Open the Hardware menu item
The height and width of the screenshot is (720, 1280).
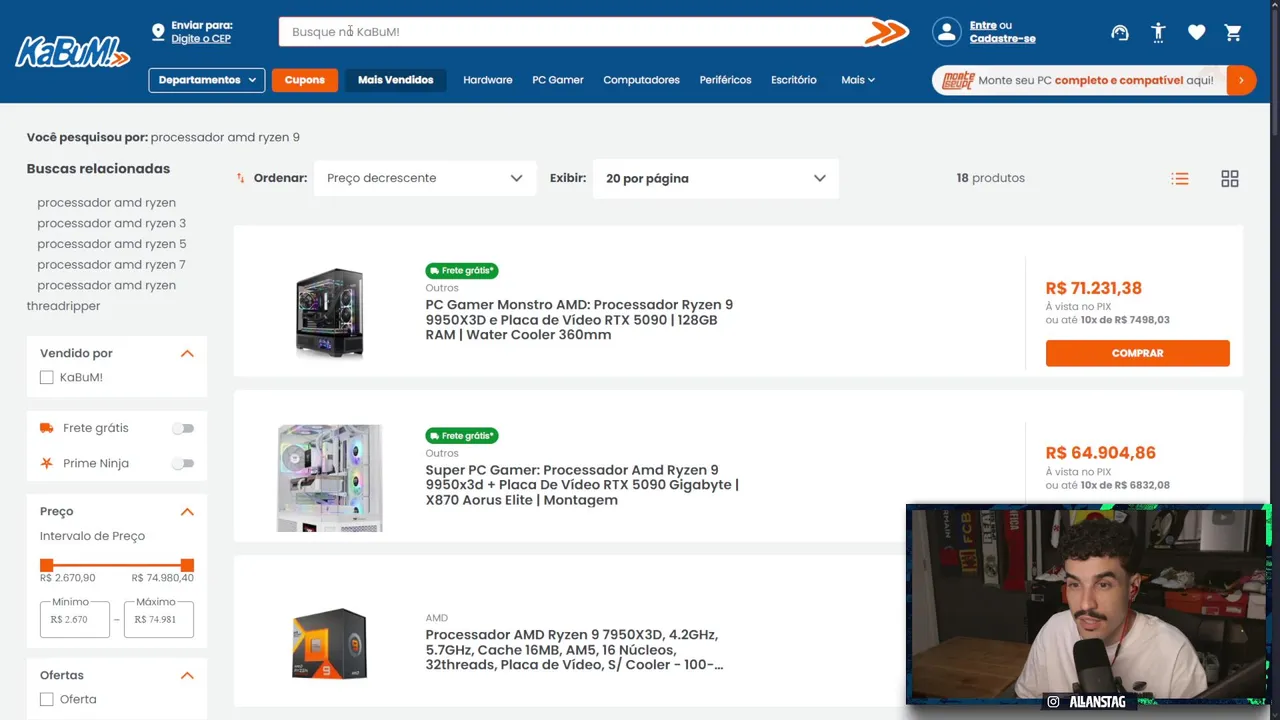[x=488, y=80]
